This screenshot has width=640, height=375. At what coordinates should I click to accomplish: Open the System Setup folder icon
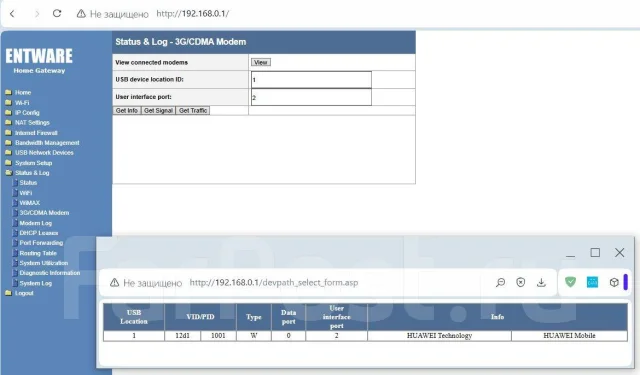pos(8,162)
